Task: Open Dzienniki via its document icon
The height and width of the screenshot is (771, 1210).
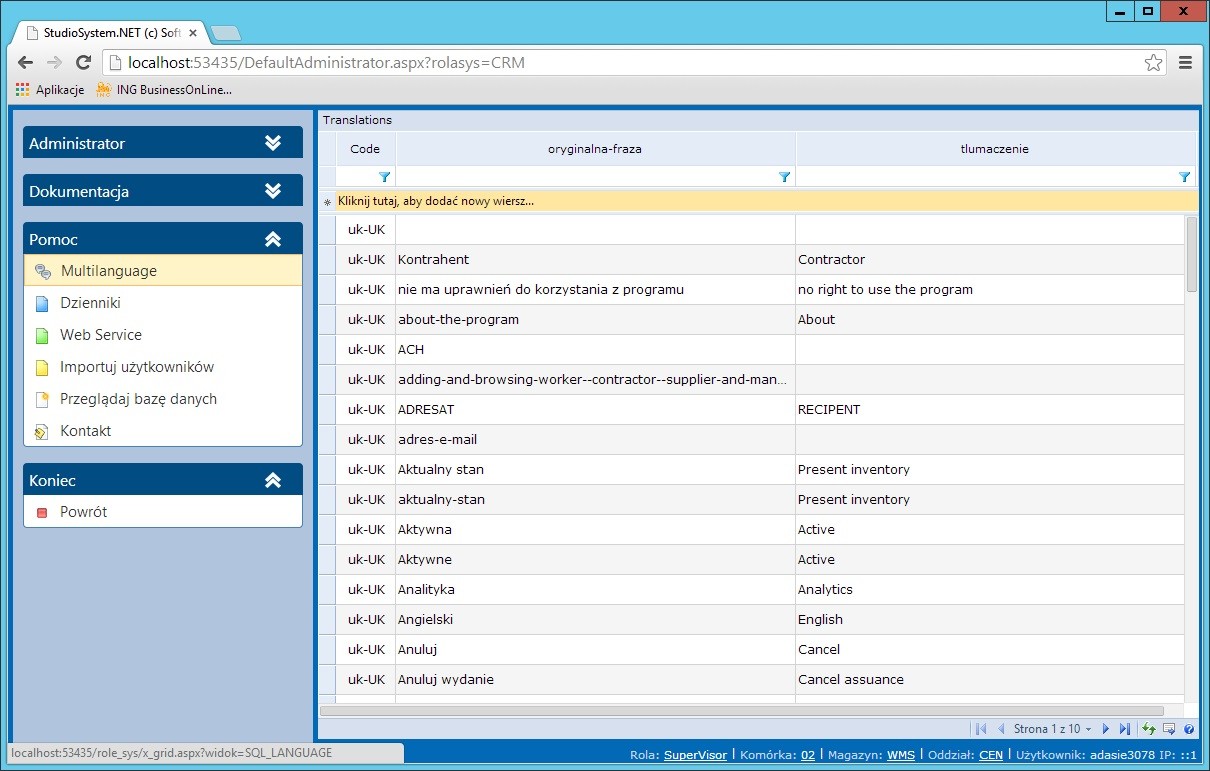Action: point(42,302)
